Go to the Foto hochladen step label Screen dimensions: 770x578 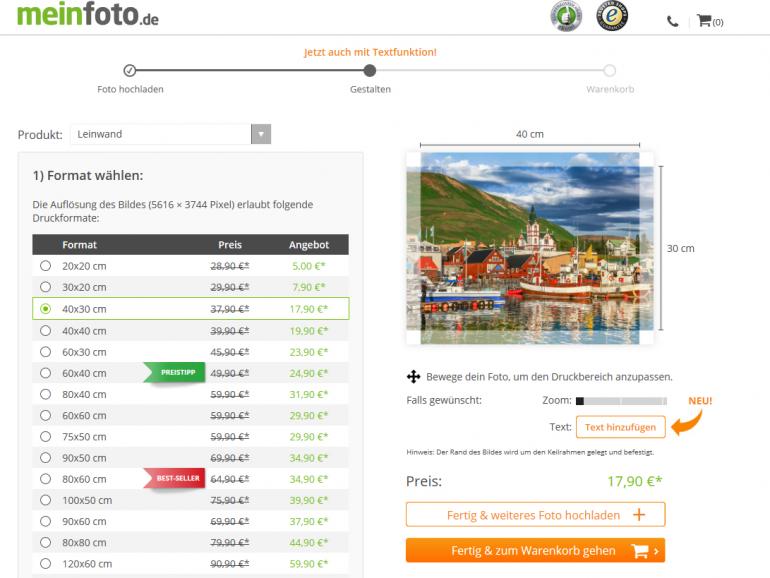[130, 89]
